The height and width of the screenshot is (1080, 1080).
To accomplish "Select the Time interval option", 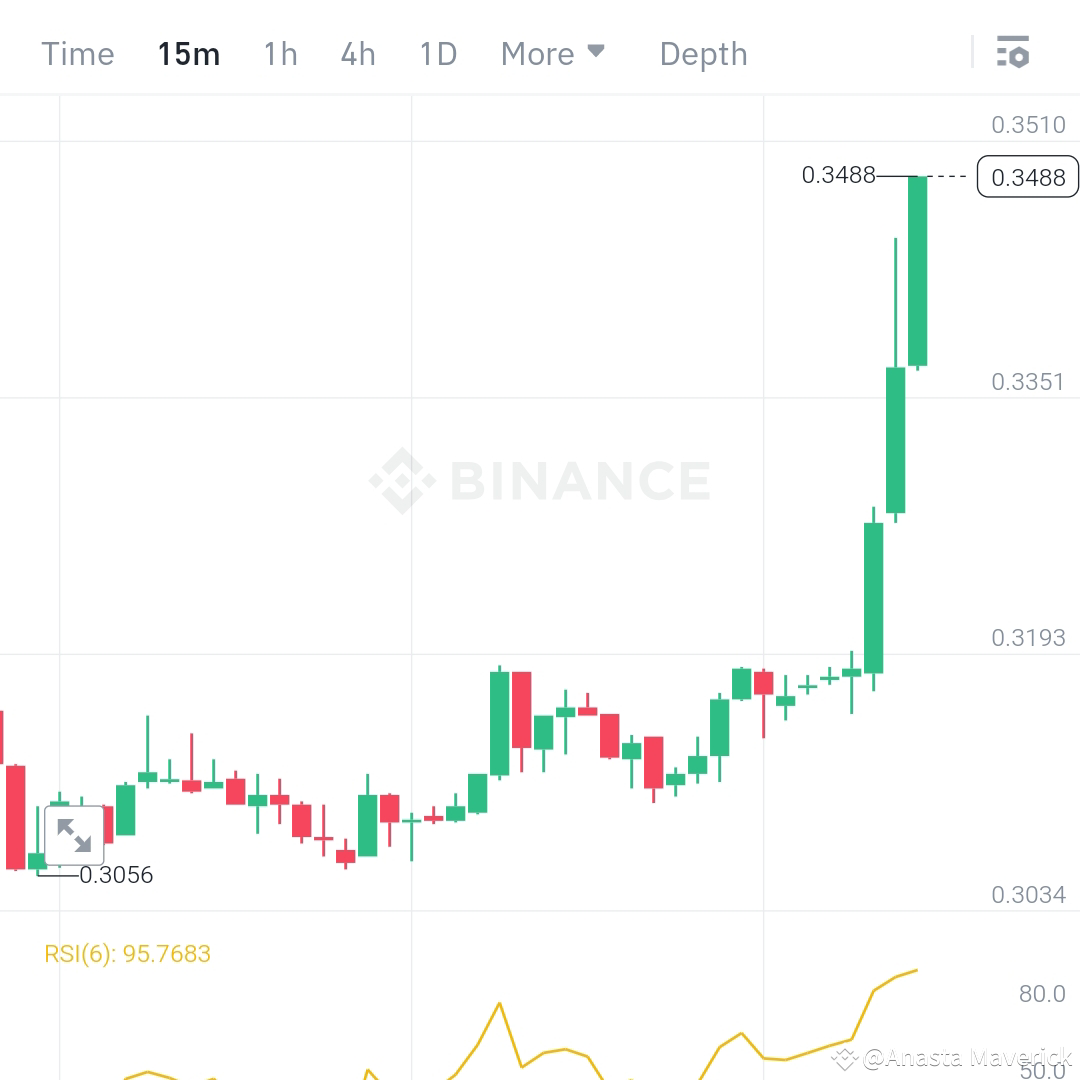I will [x=77, y=54].
